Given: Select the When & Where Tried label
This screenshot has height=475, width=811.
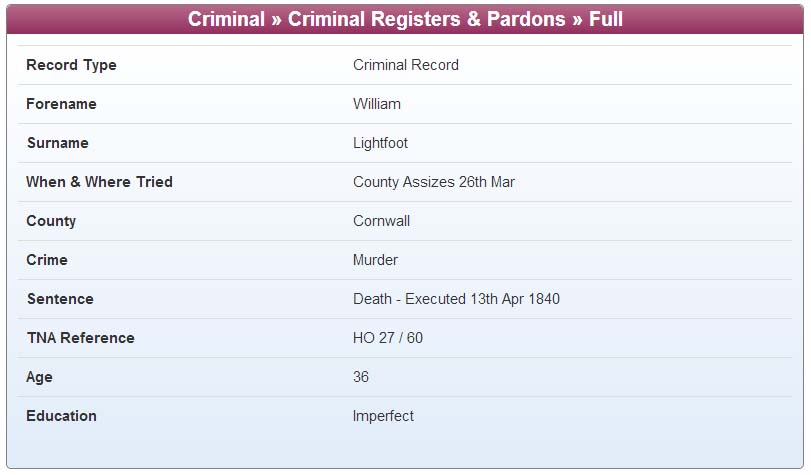Looking at the screenshot, I should [99, 182].
